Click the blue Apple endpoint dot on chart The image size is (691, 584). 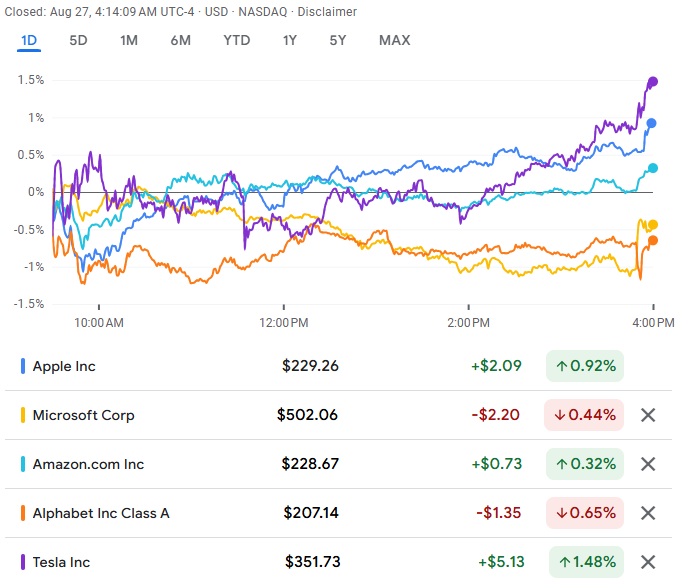point(651,123)
